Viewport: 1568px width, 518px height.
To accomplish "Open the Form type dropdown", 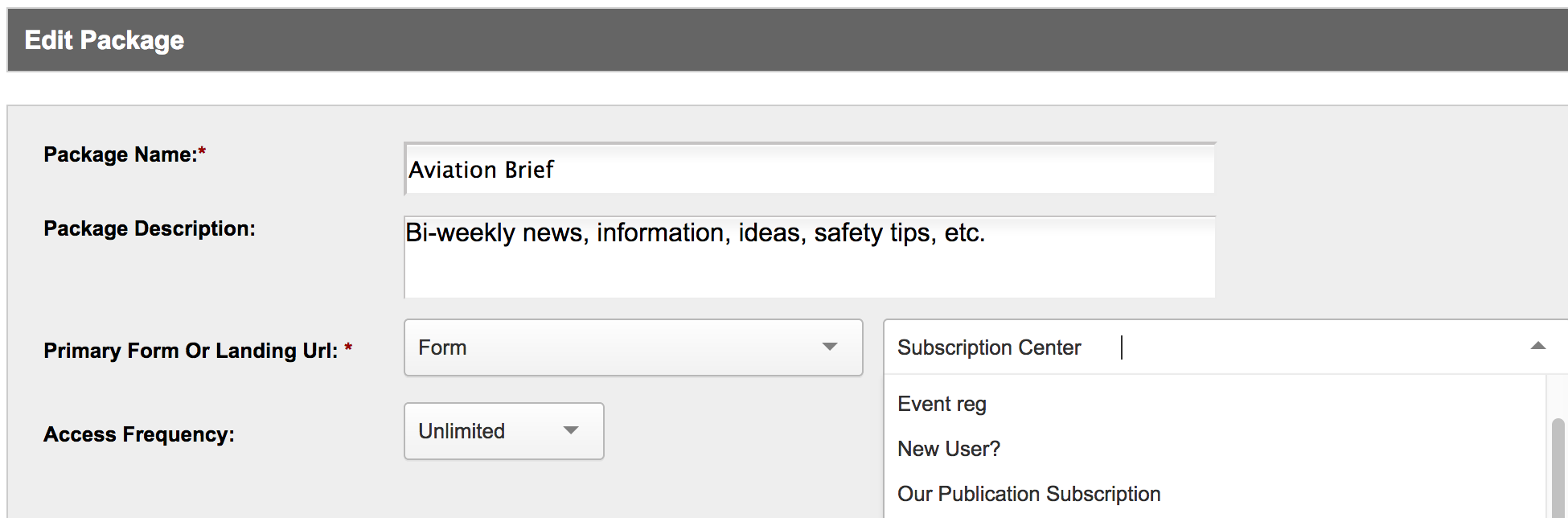I will click(632, 347).
